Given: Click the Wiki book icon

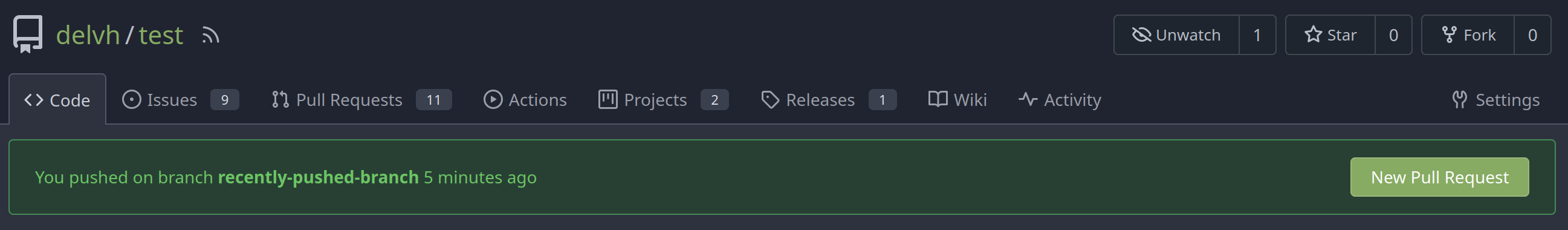Looking at the screenshot, I should (x=938, y=99).
